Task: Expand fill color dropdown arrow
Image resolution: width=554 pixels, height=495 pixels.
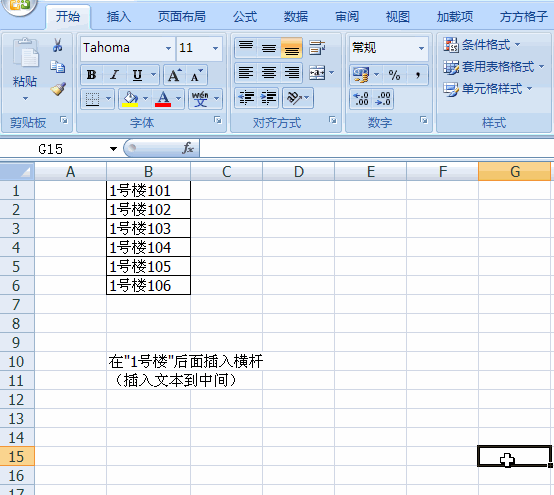Action: (146, 99)
